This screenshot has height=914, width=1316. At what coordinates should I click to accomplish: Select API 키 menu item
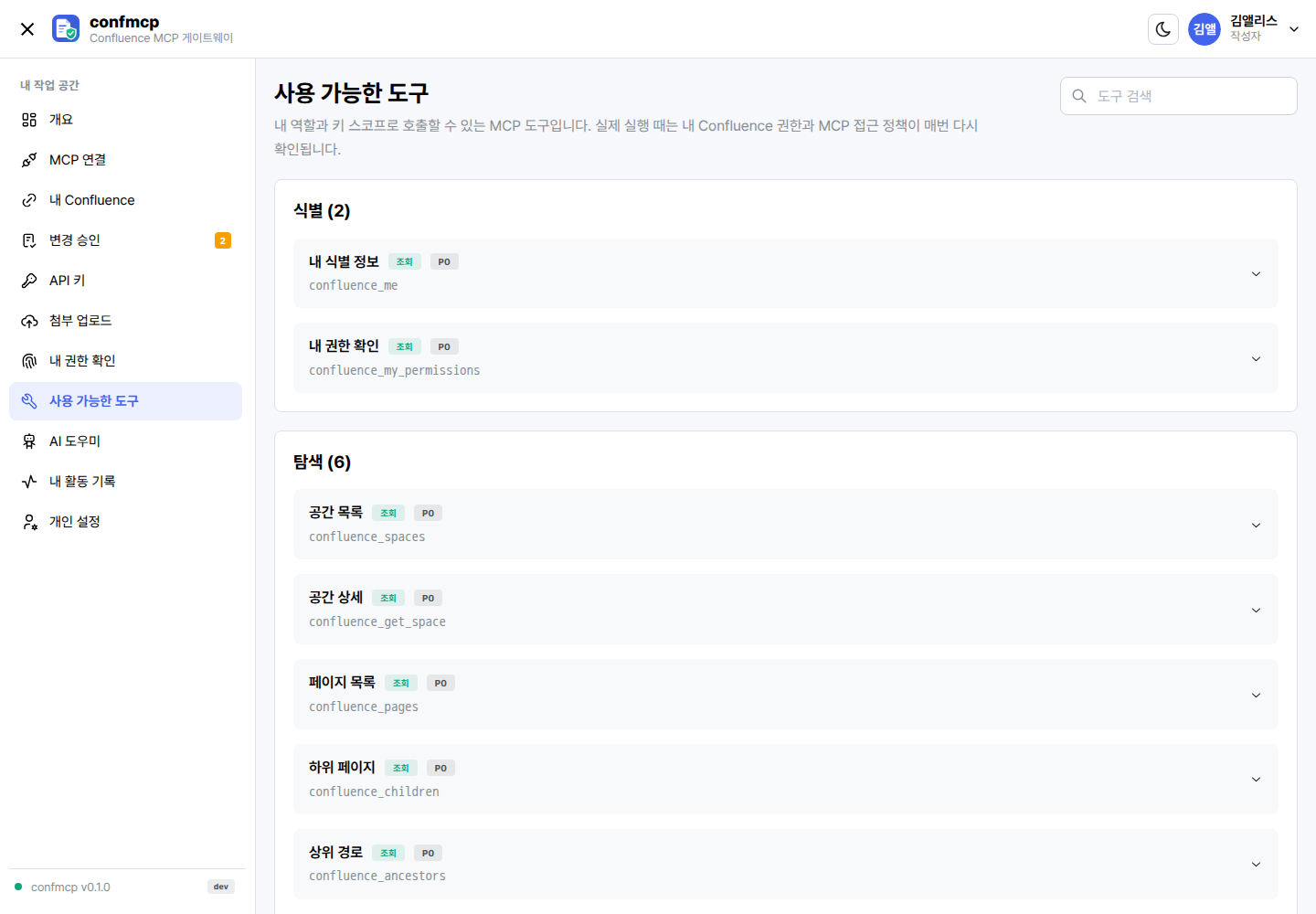click(125, 281)
